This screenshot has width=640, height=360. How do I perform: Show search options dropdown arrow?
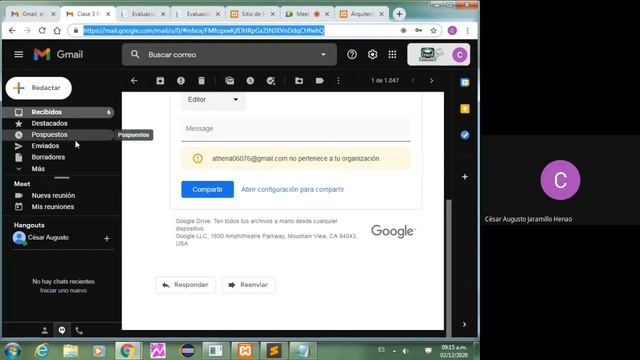tap(323, 54)
